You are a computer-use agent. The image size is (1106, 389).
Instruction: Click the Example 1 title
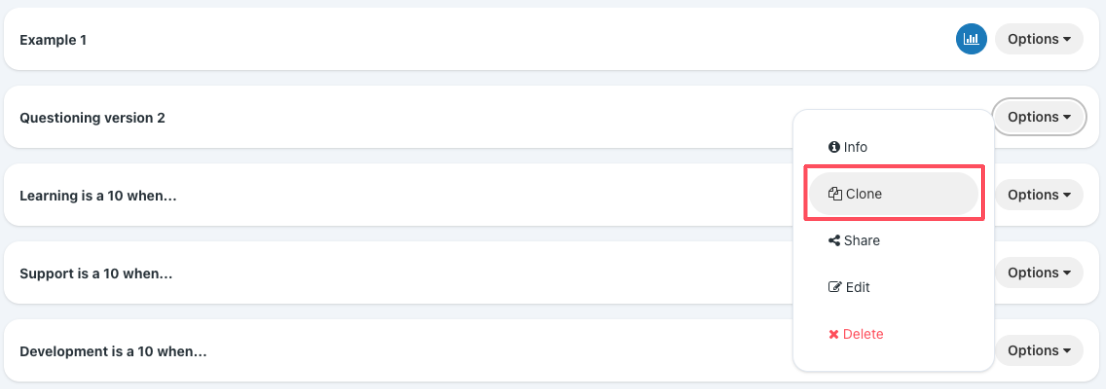[x=53, y=40]
